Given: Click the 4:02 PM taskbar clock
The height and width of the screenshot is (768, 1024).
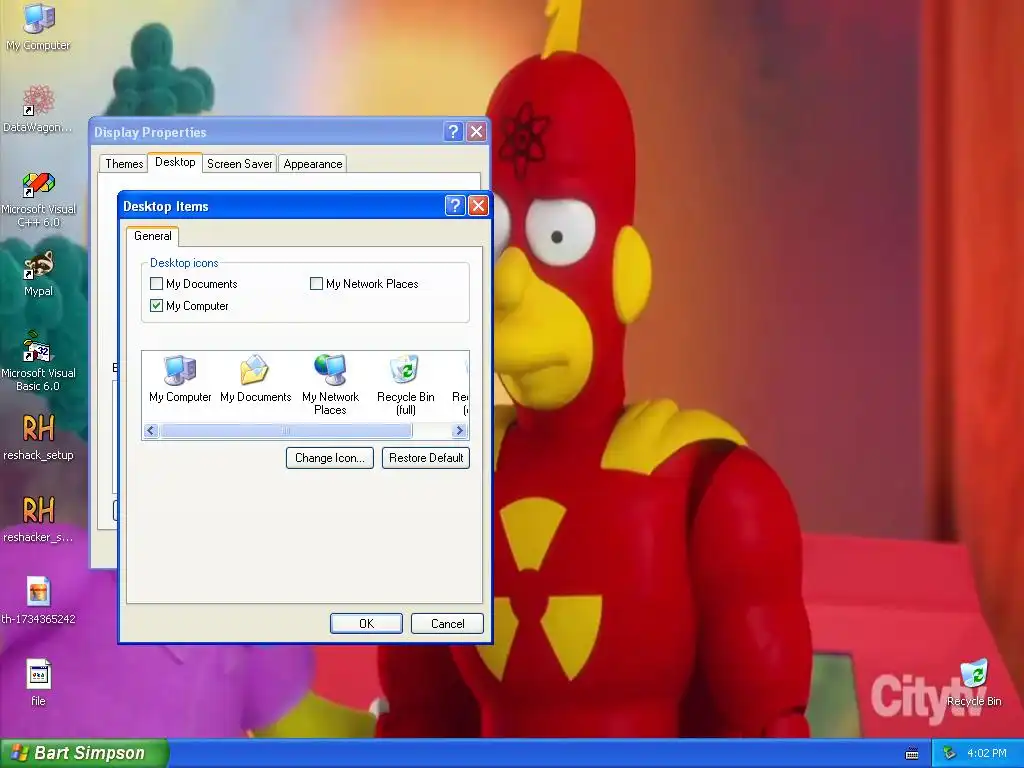Looking at the screenshot, I should click(x=987, y=754).
